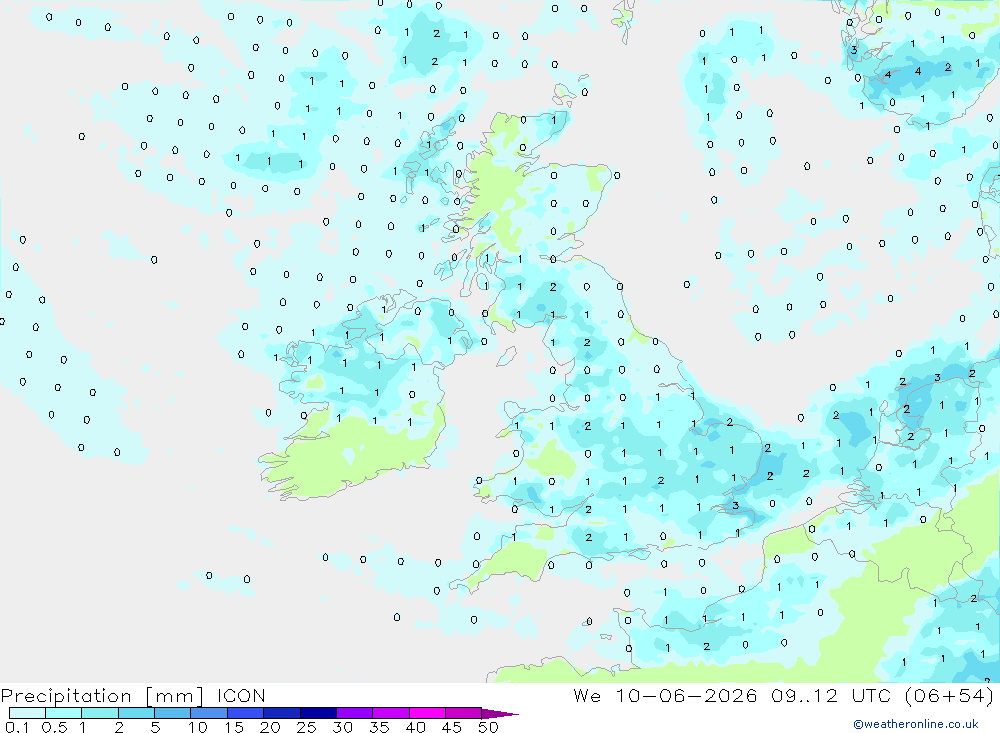Click the '0.1' legend scale label
The width and height of the screenshot is (1000, 733).
point(17,727)
